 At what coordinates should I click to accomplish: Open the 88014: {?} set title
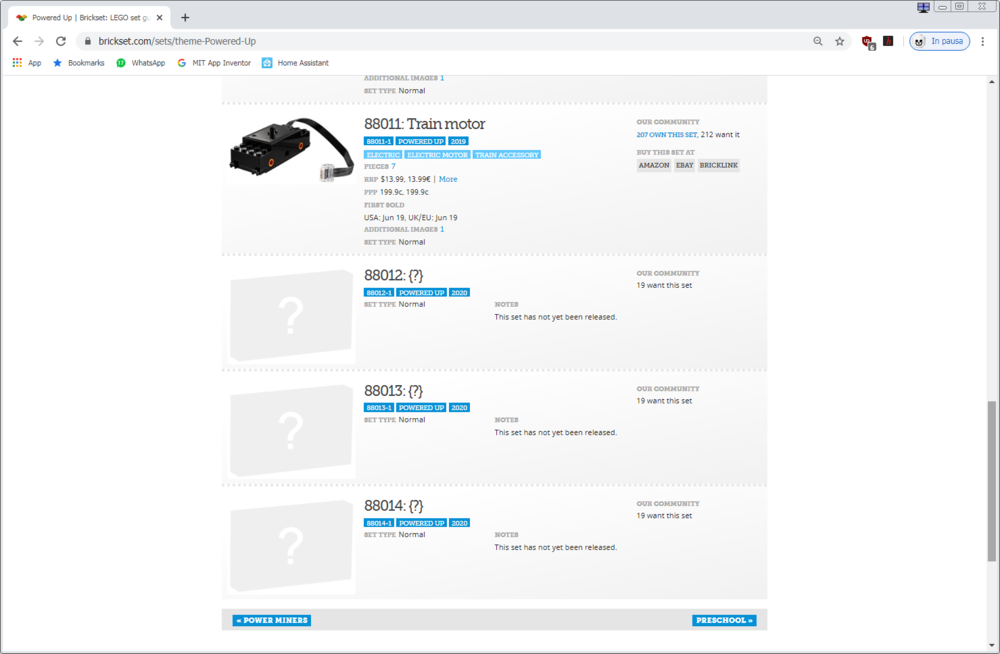coord(393,506)
